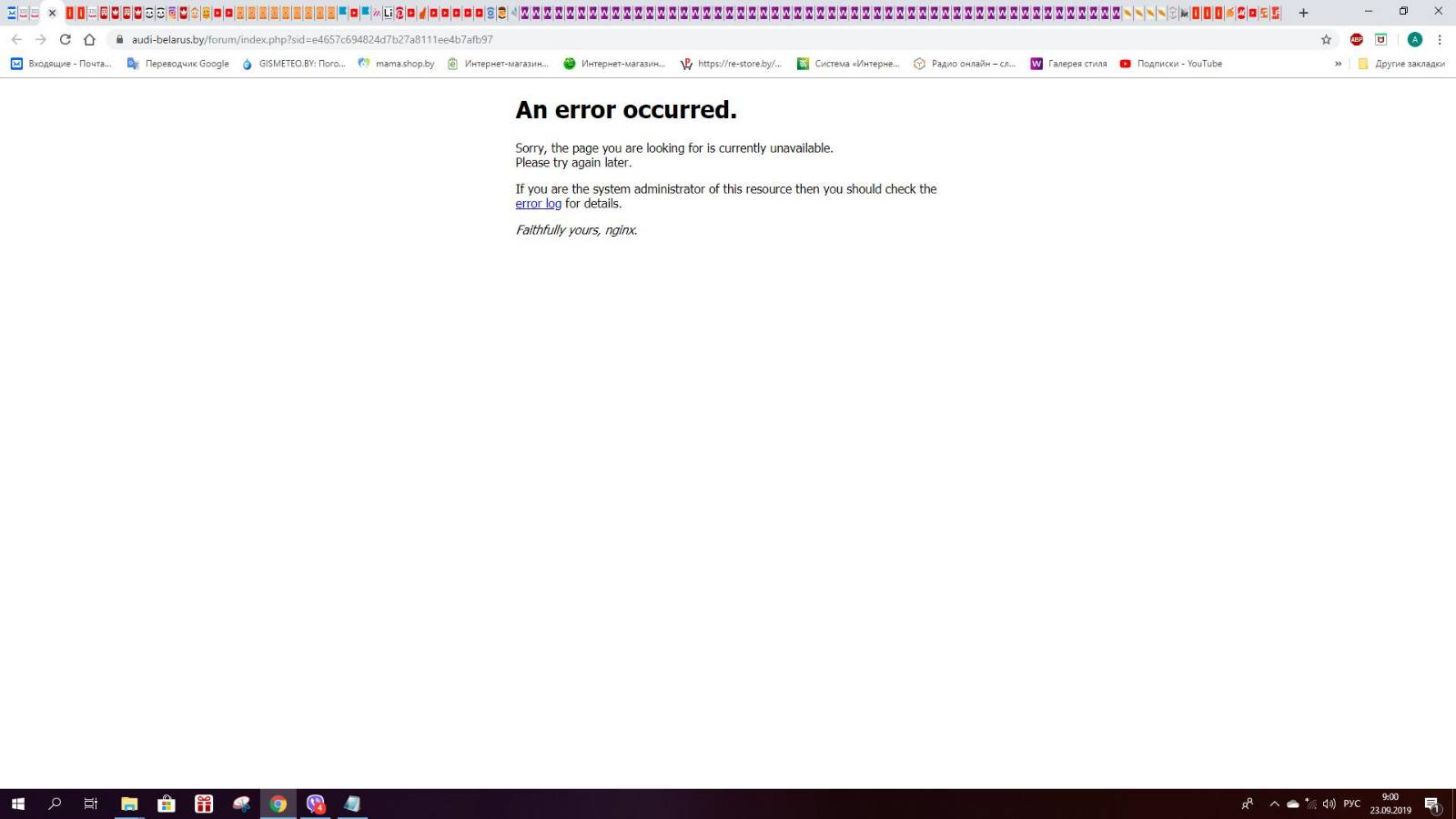Open the Подписки - YouTube bookmark
Viewport: 1456px width, 819px height.
coord(1171,64)
